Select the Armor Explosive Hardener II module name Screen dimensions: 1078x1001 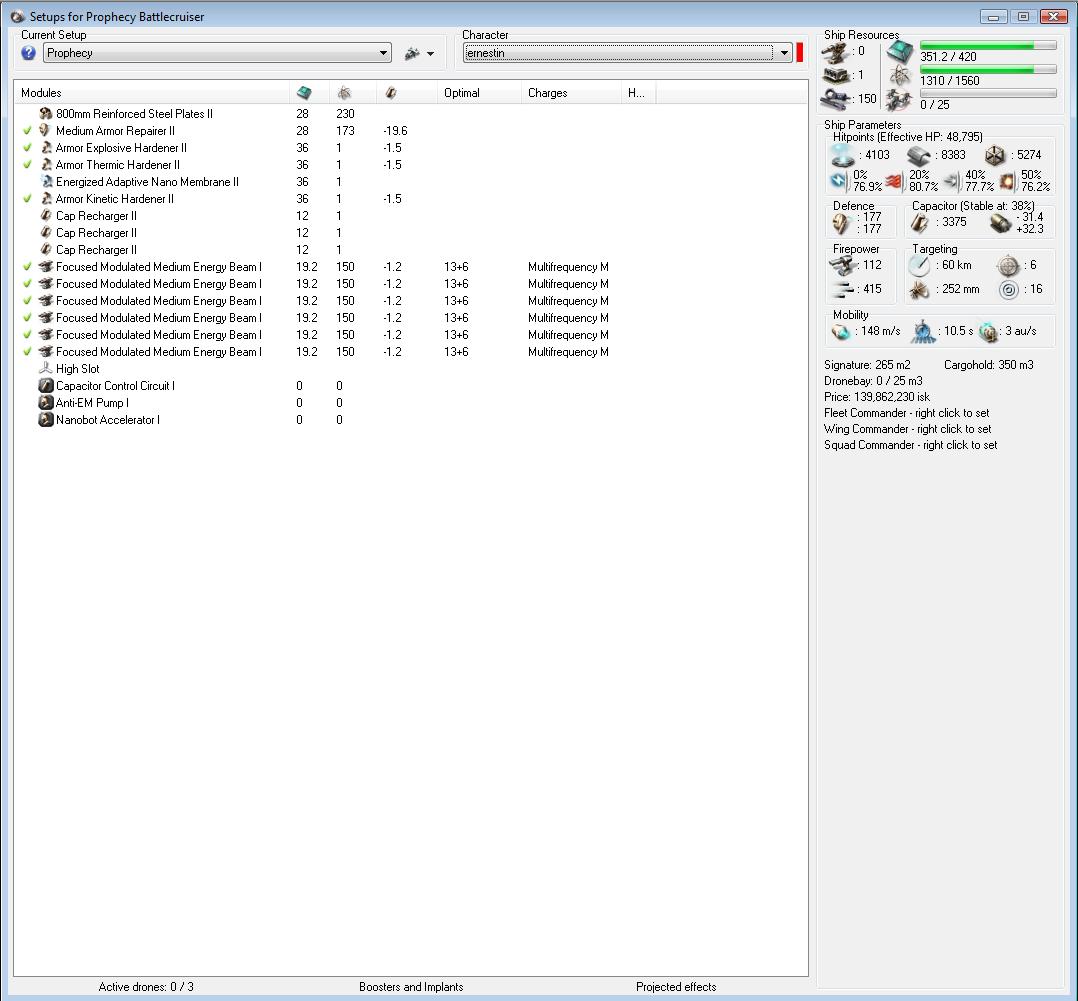tap(122, 148)
